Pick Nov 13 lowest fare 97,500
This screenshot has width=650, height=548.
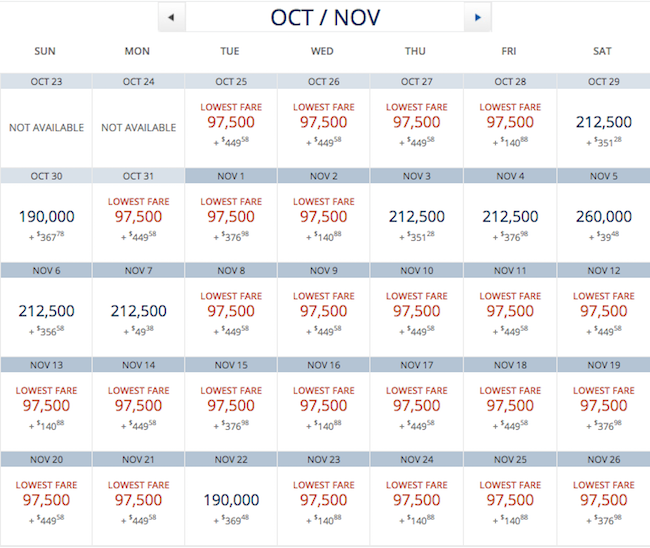46,411
